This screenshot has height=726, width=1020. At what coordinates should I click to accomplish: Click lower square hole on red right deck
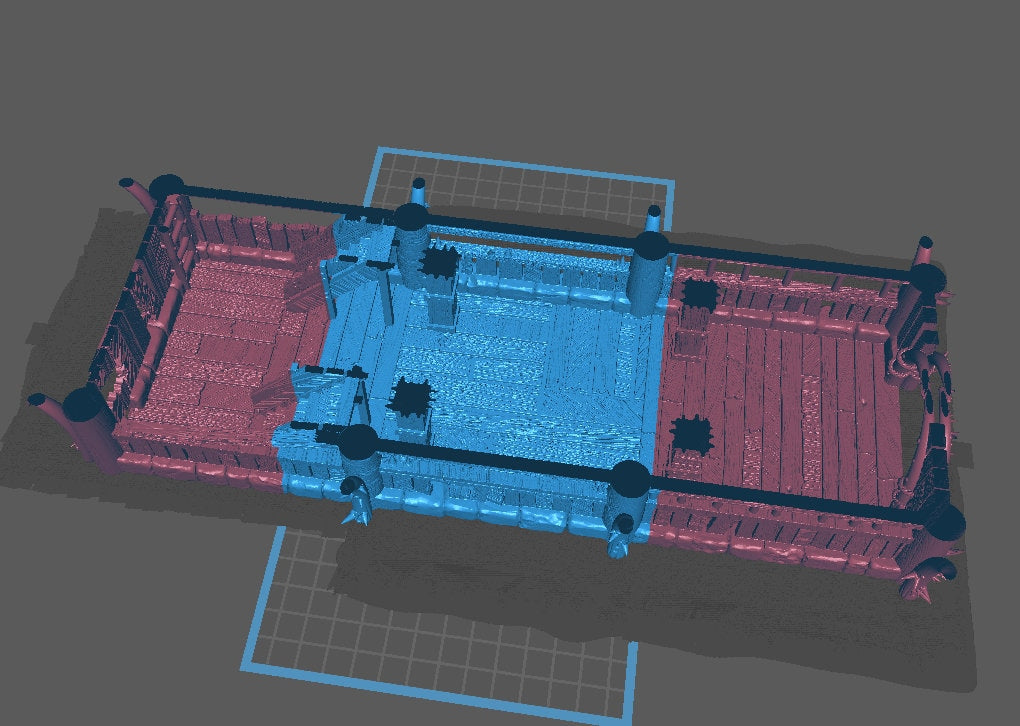(x=688, y=434)
